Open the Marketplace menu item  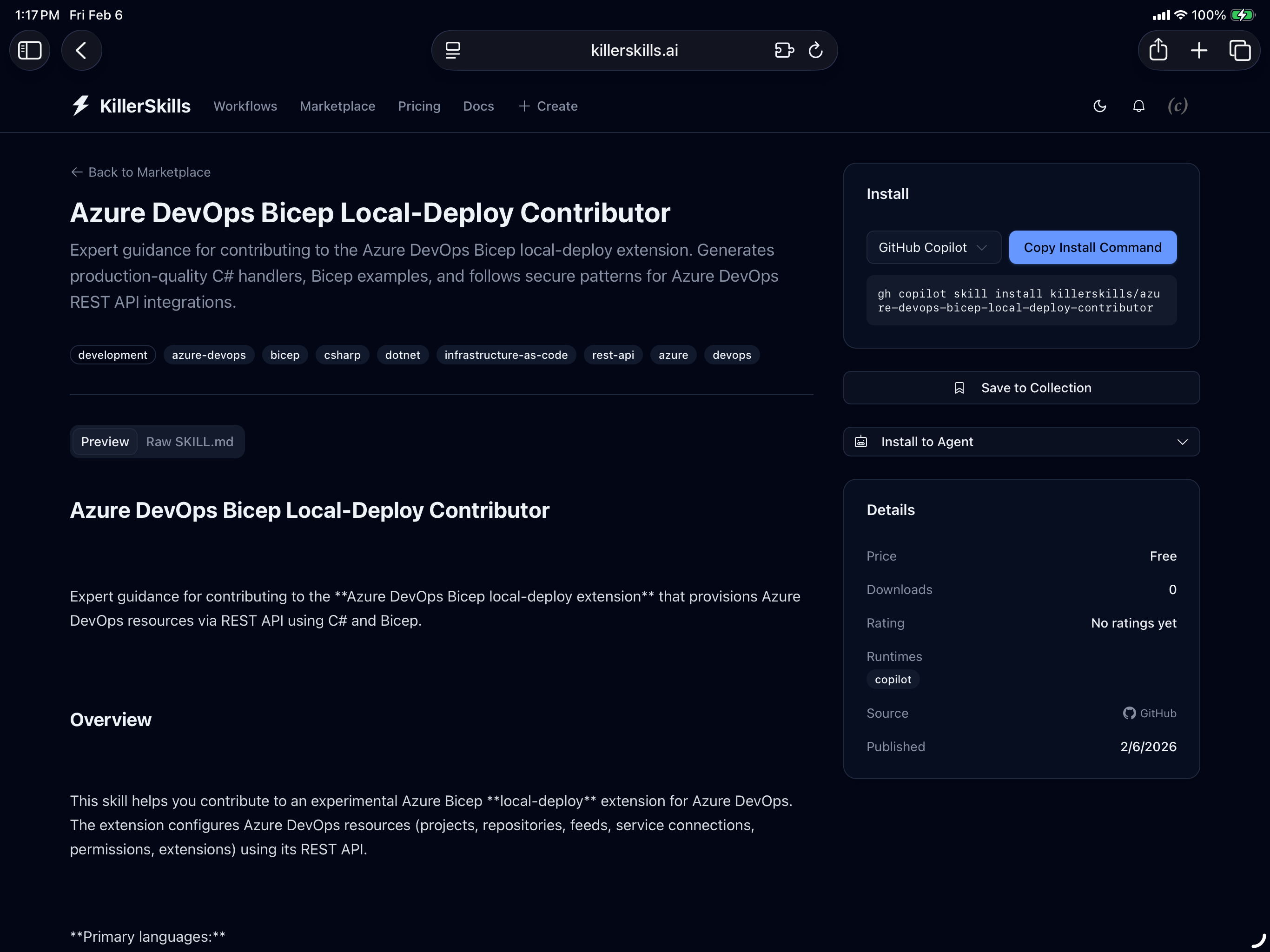[337, 106]
